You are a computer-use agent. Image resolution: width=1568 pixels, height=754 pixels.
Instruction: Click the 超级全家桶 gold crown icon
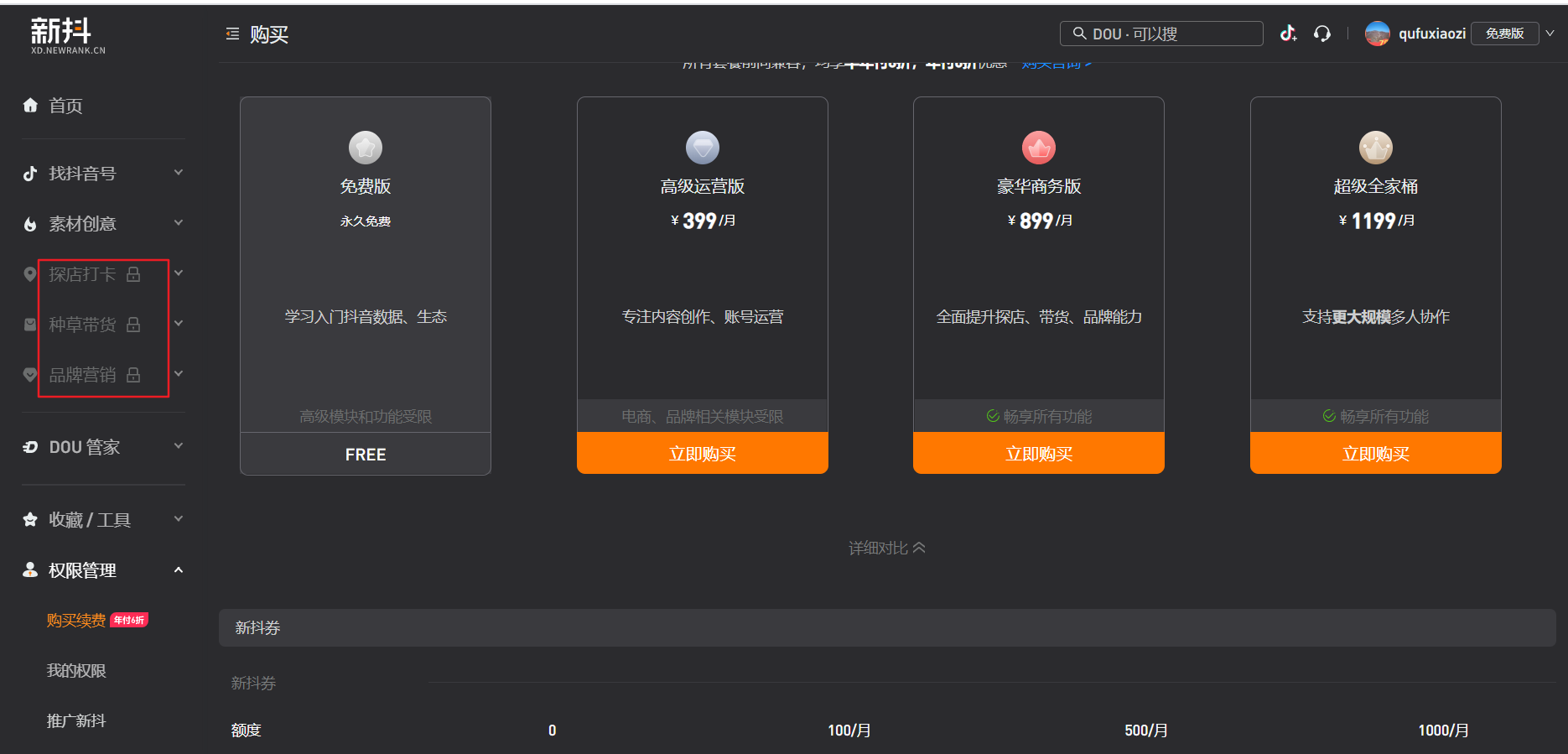point(1376,148)
